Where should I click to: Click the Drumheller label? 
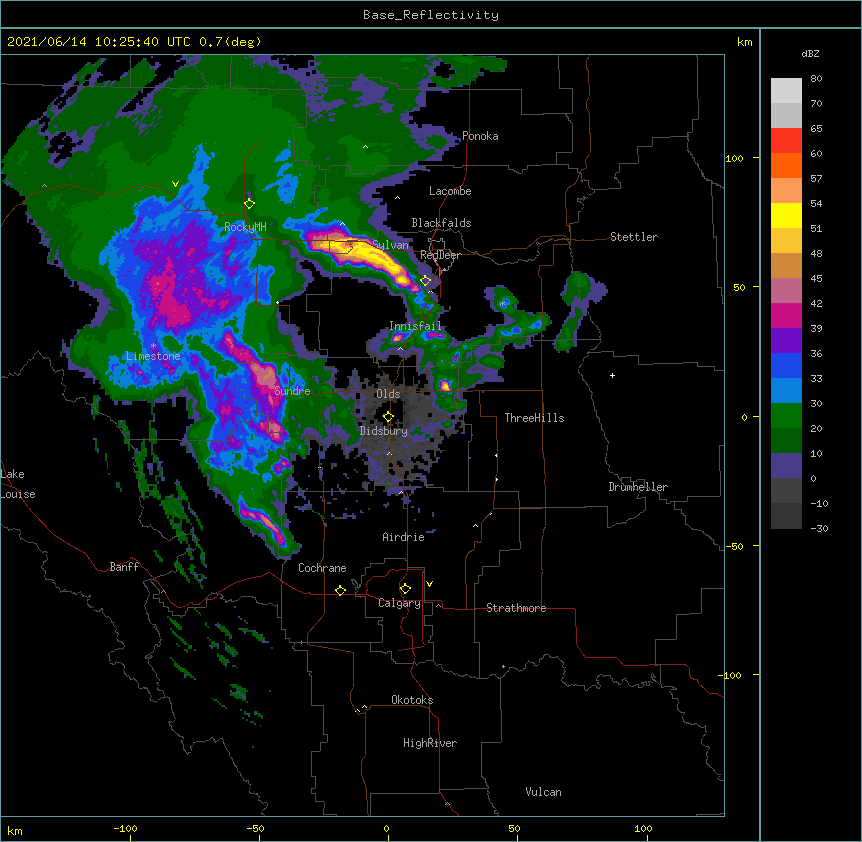(x=638, y=487)
